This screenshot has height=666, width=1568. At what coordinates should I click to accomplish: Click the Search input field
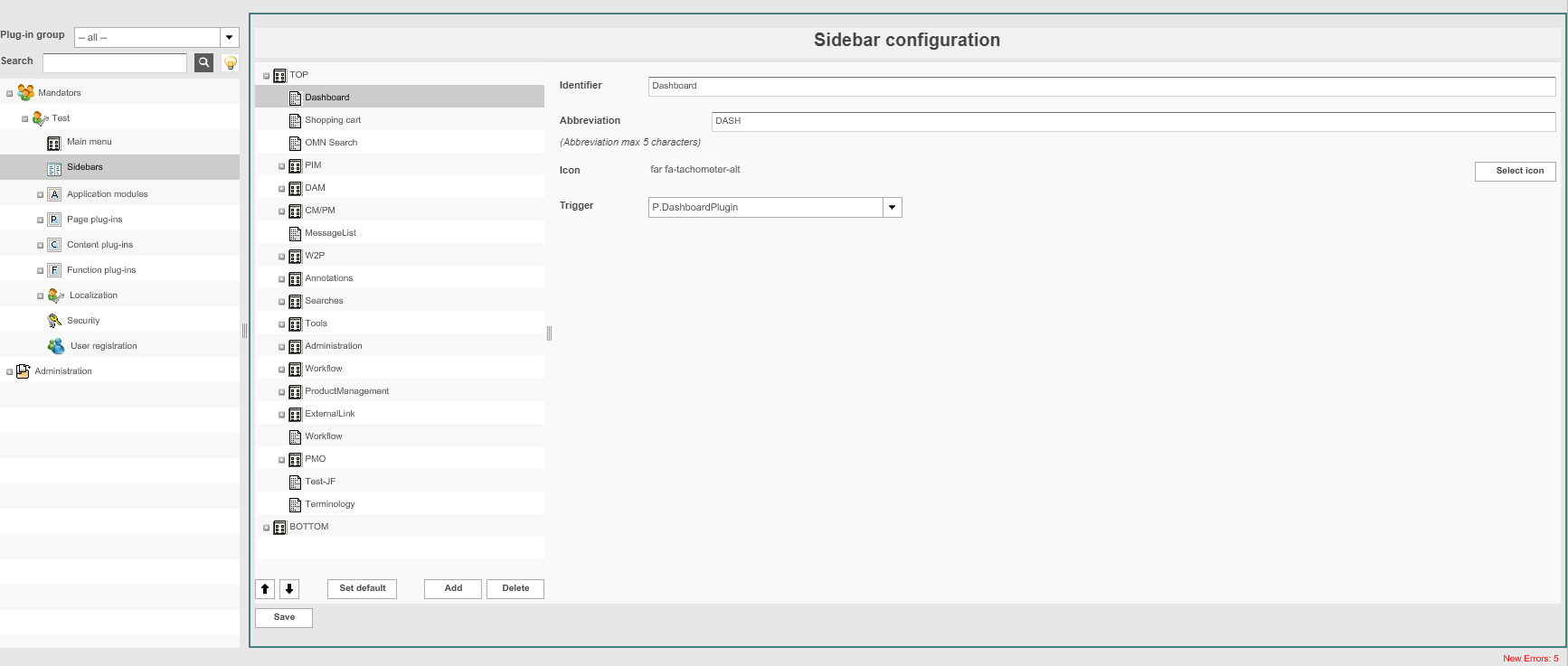[115, 62]
